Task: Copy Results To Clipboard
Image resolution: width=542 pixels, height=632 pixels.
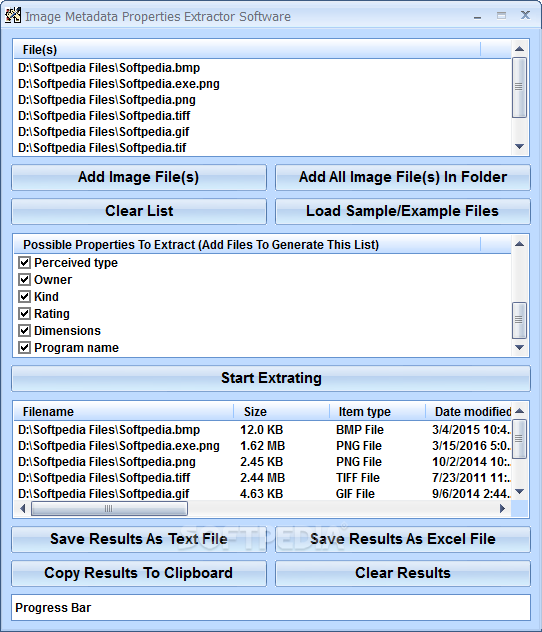Action: [x=139, y=573]
